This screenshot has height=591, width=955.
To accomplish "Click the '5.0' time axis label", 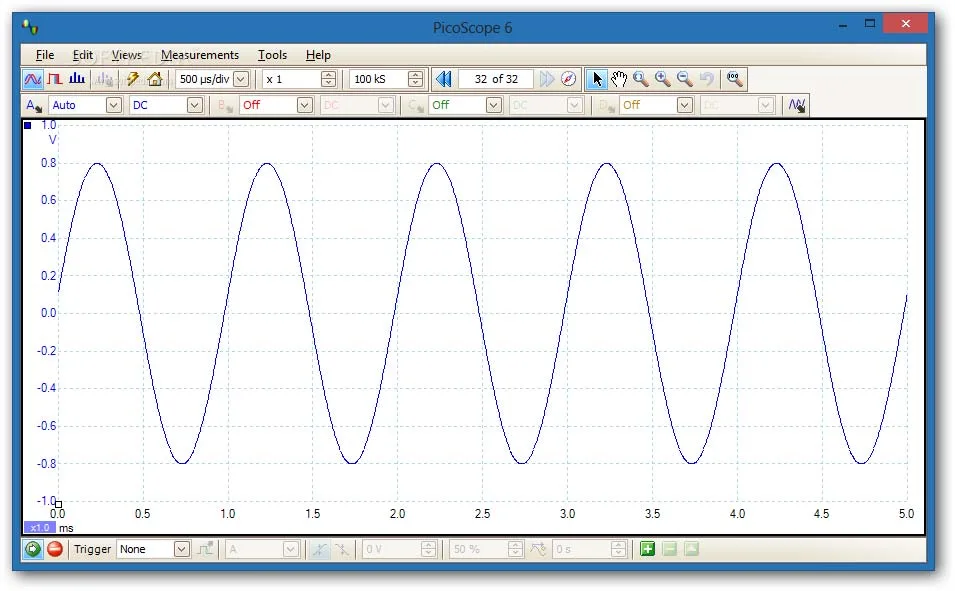I will 906,514.
